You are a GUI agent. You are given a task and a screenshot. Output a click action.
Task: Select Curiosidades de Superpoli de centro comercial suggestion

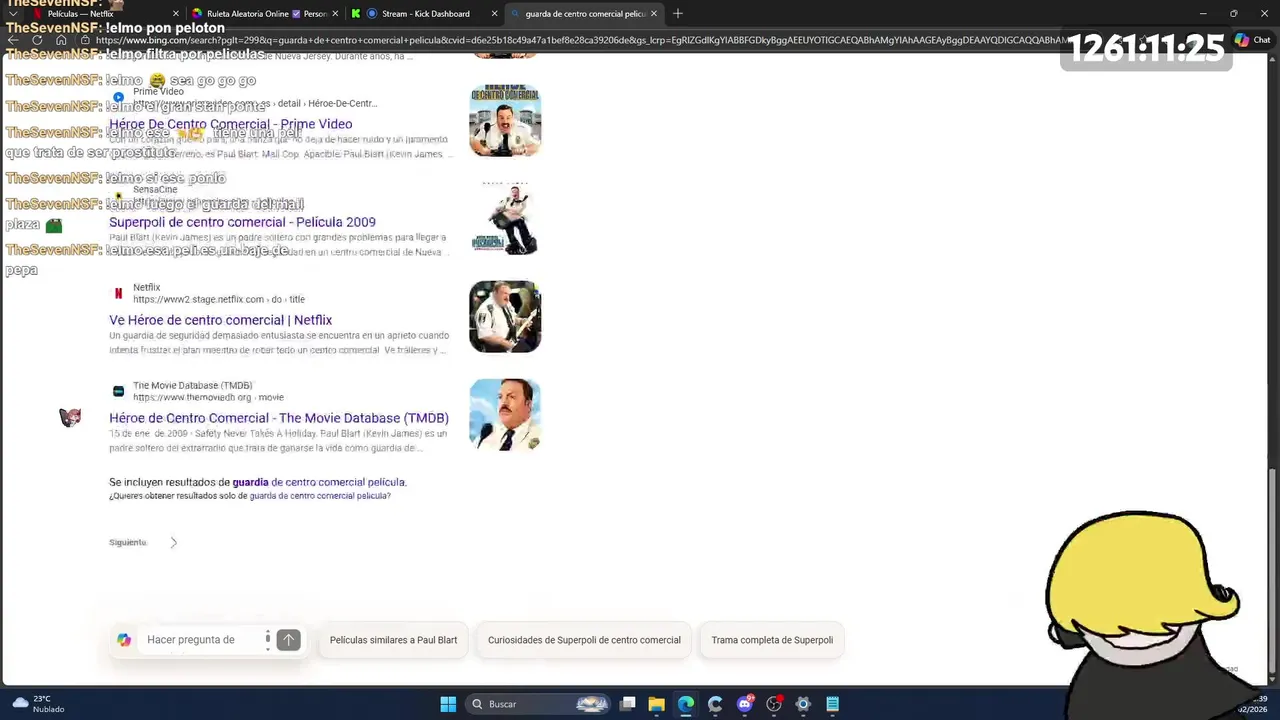coord(584,640)
